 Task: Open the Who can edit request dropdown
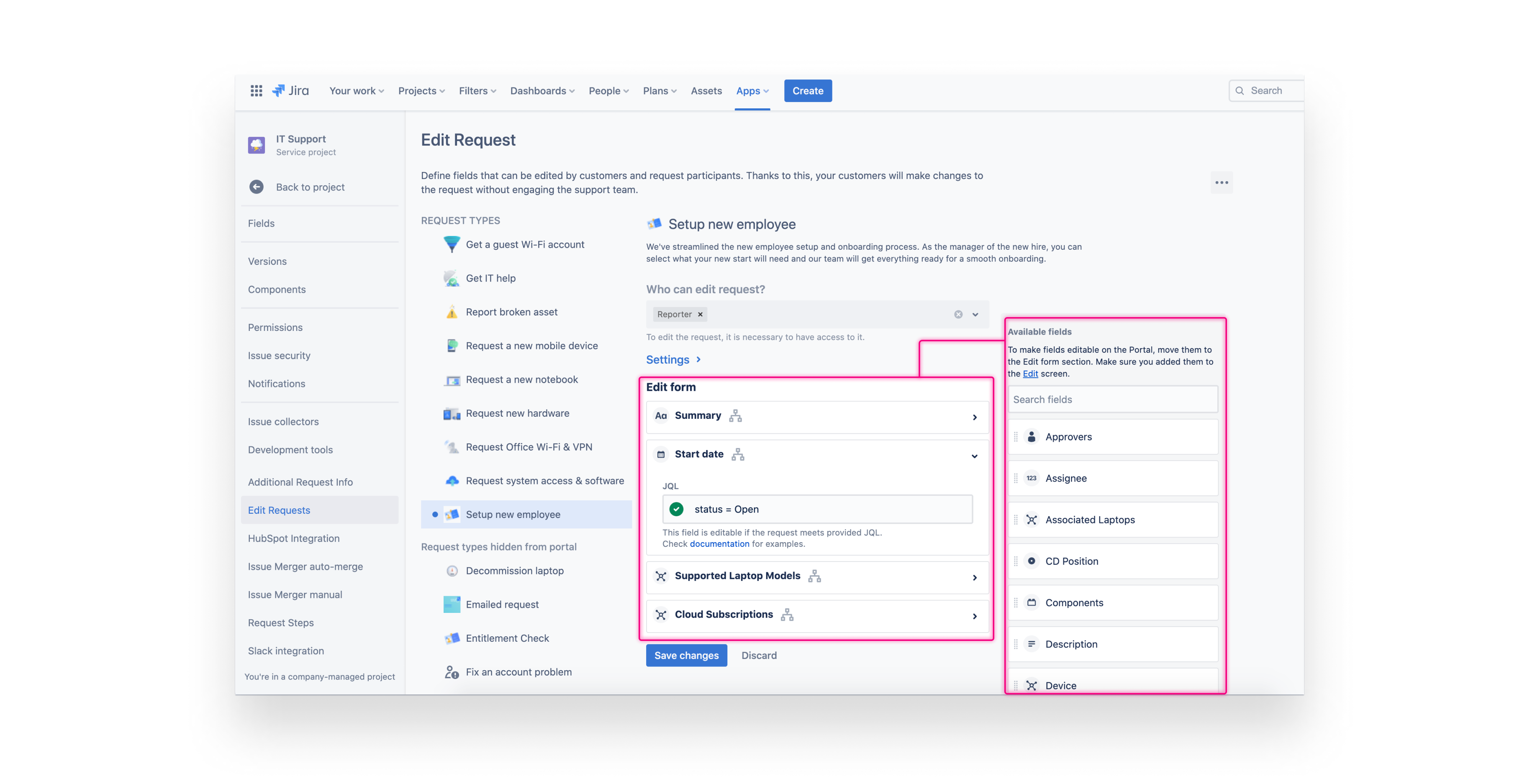975,314
